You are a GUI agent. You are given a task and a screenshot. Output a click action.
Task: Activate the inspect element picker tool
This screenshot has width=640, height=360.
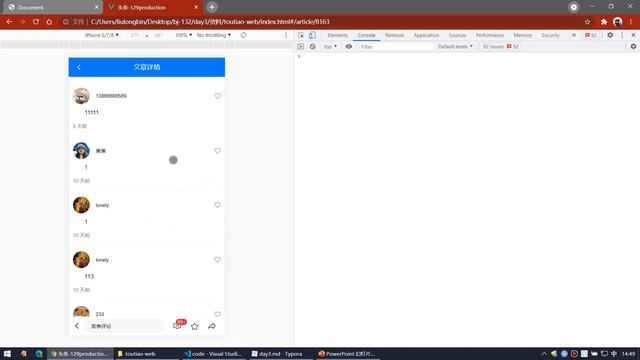click(301, 35)
